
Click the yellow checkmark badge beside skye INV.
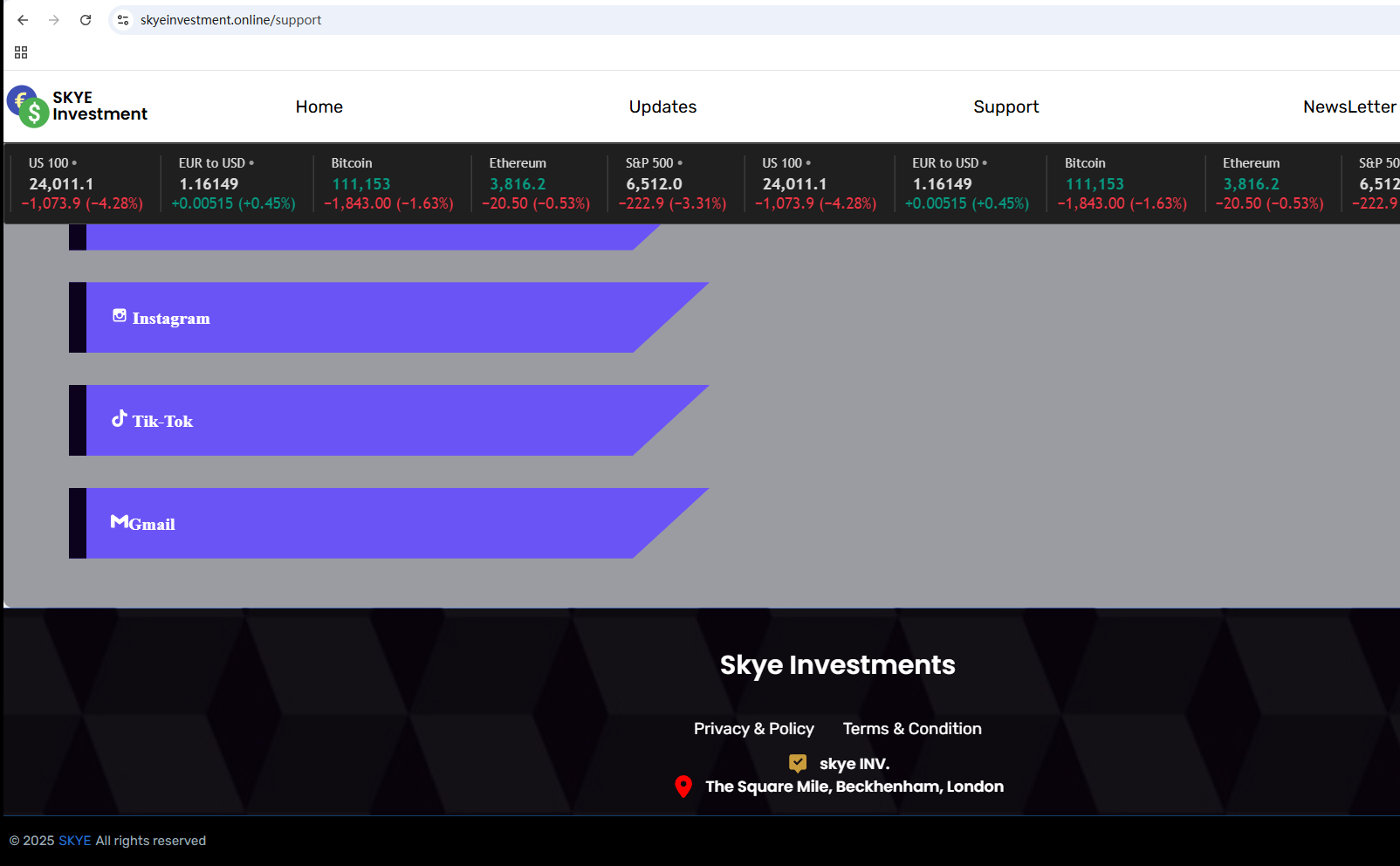[798, 763]
